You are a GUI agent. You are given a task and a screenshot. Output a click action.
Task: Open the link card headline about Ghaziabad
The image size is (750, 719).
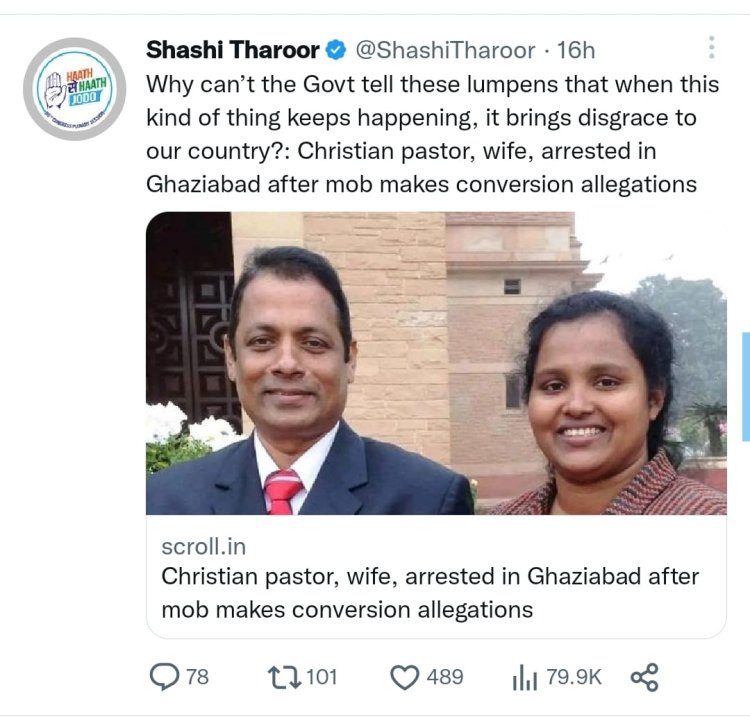430,592
